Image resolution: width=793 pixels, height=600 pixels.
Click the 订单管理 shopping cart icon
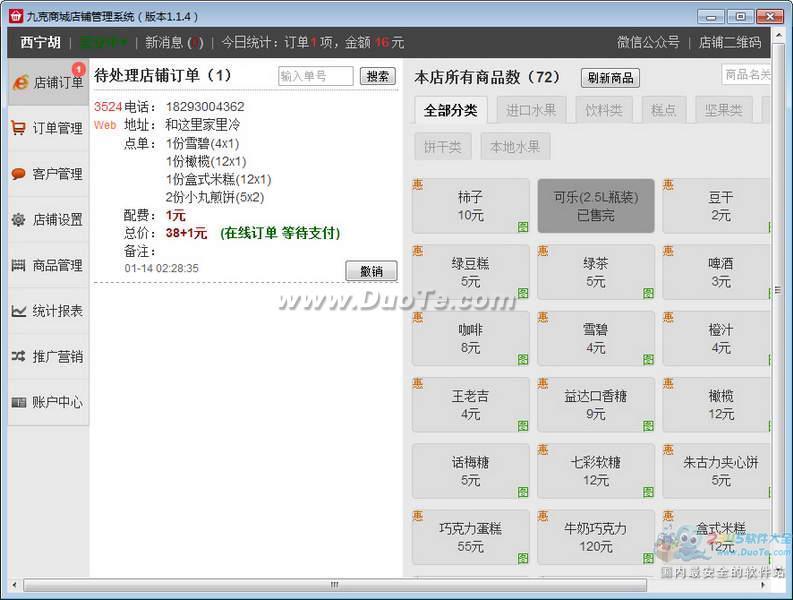[19, 128]
